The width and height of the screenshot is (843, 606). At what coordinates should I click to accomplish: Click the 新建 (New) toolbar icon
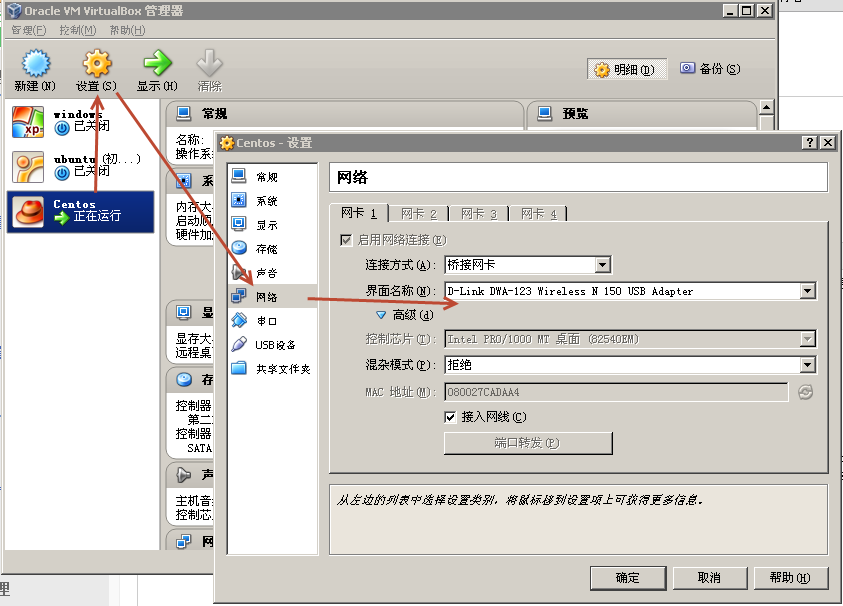35,63
